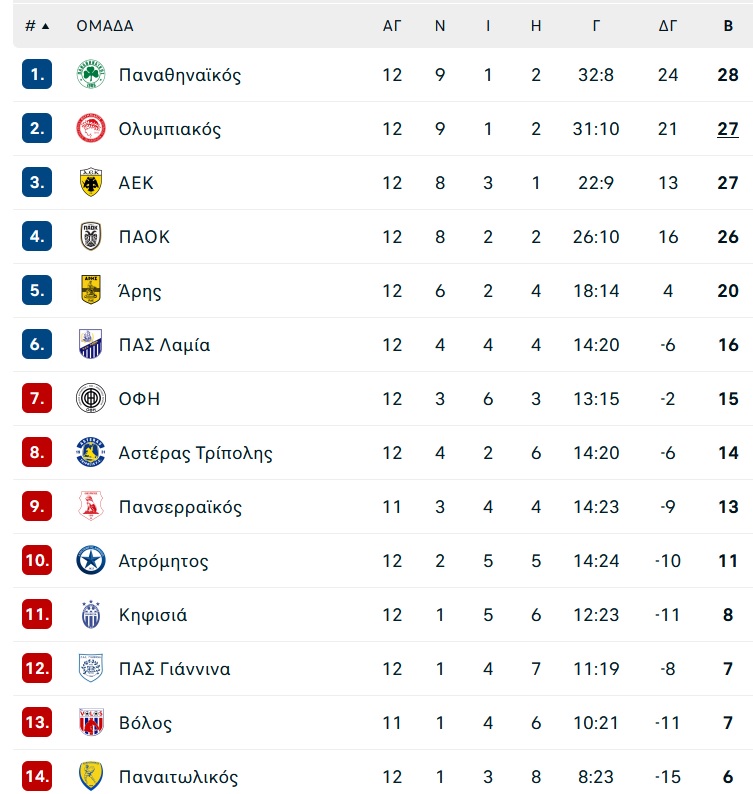
Task: Click the Παναιτωλικός yellow crest
Action: click(91, 776)
